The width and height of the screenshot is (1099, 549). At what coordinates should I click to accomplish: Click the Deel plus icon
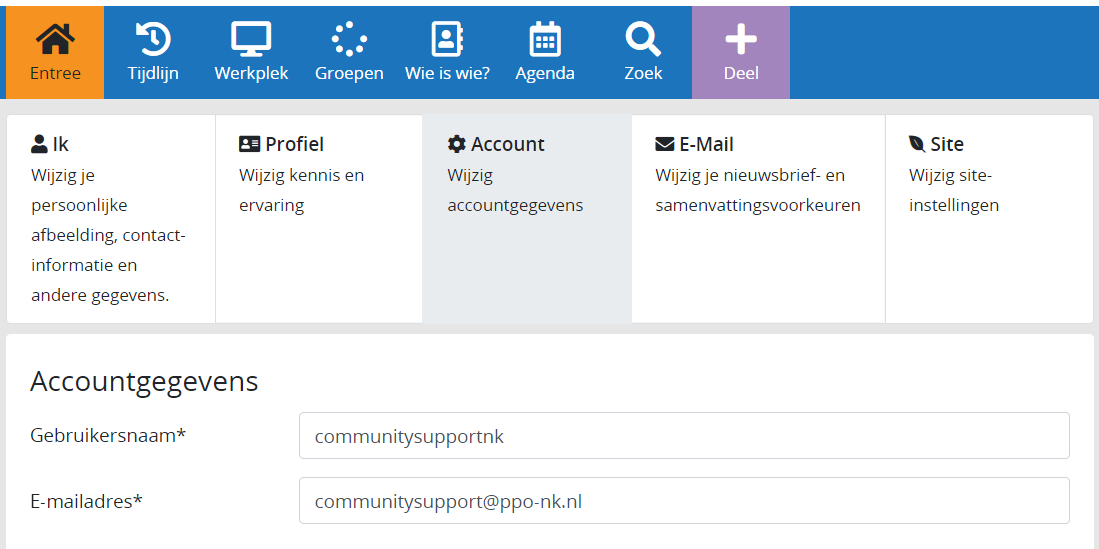click(x=741, y=39)
